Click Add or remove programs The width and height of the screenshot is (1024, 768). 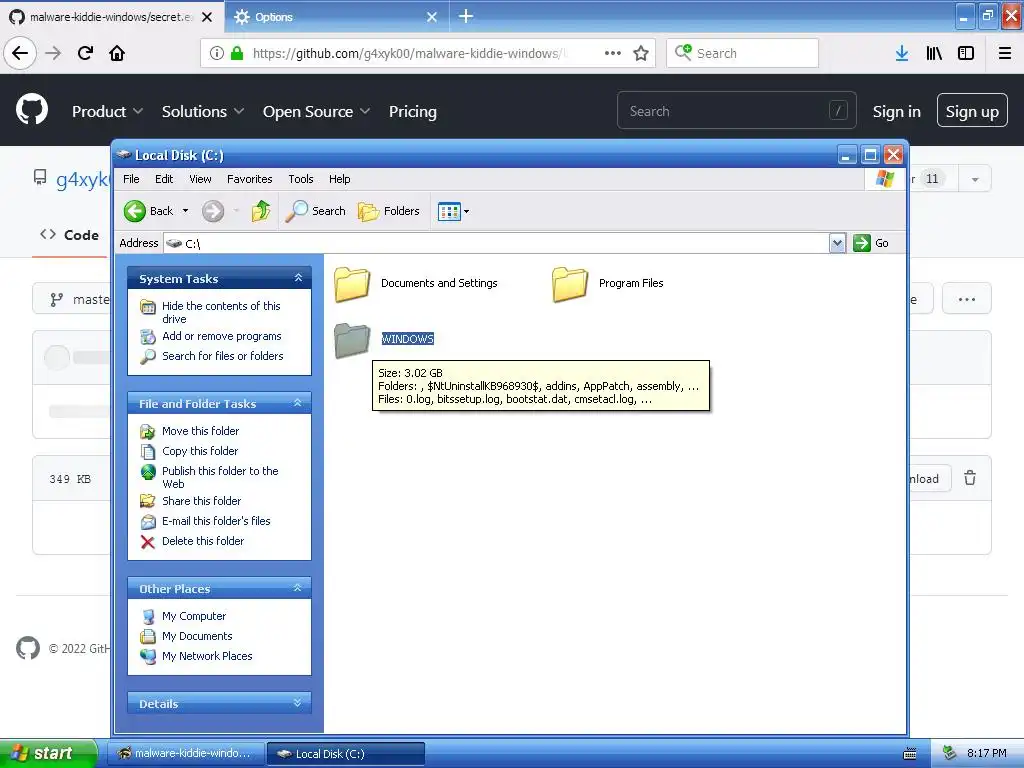221,336
